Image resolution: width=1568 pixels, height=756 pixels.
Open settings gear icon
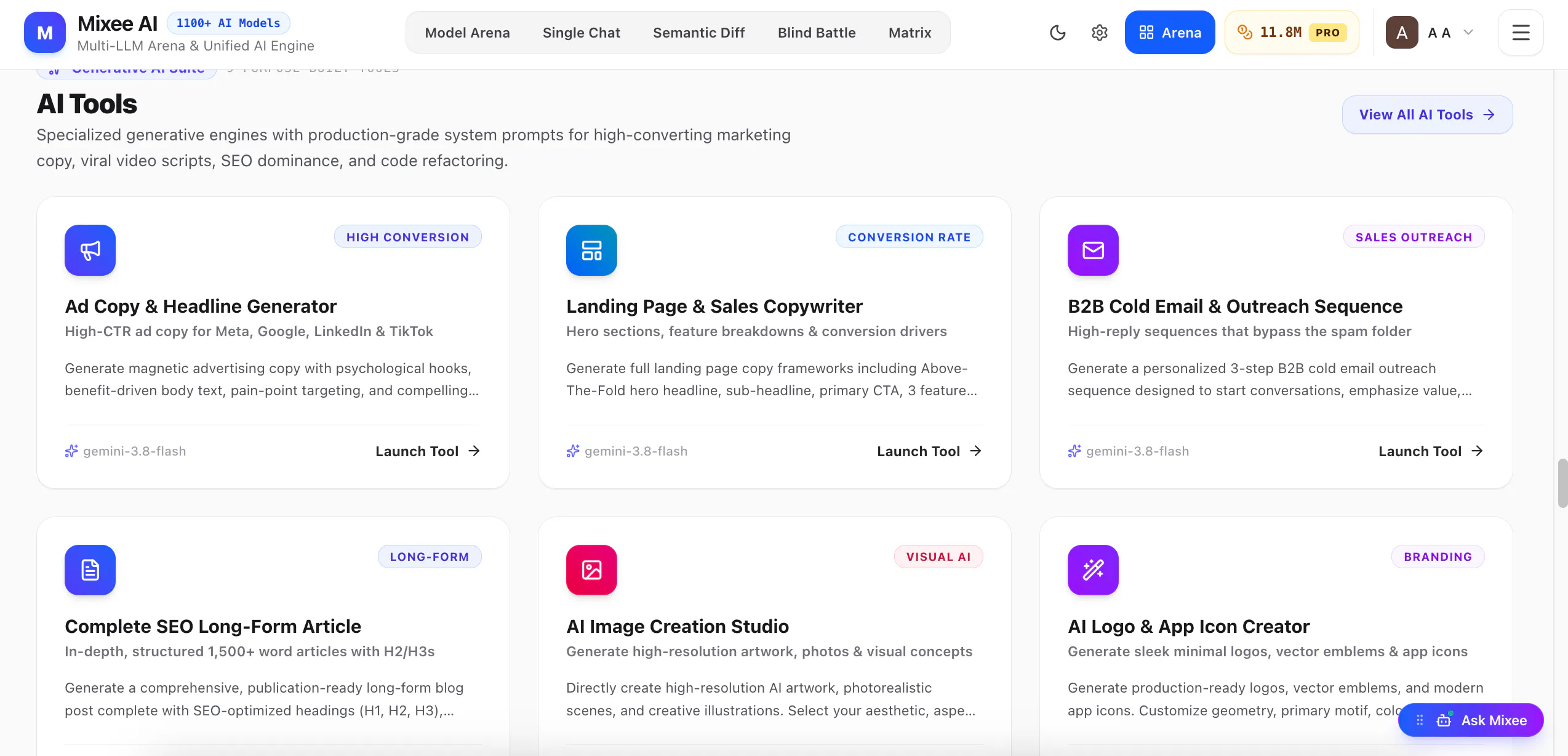[1099, 33]
